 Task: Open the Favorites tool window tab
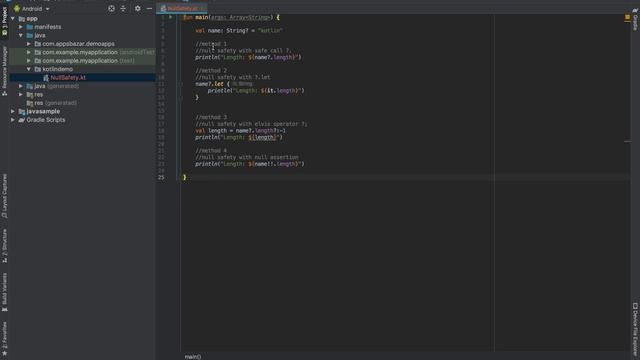click(4, 339)
